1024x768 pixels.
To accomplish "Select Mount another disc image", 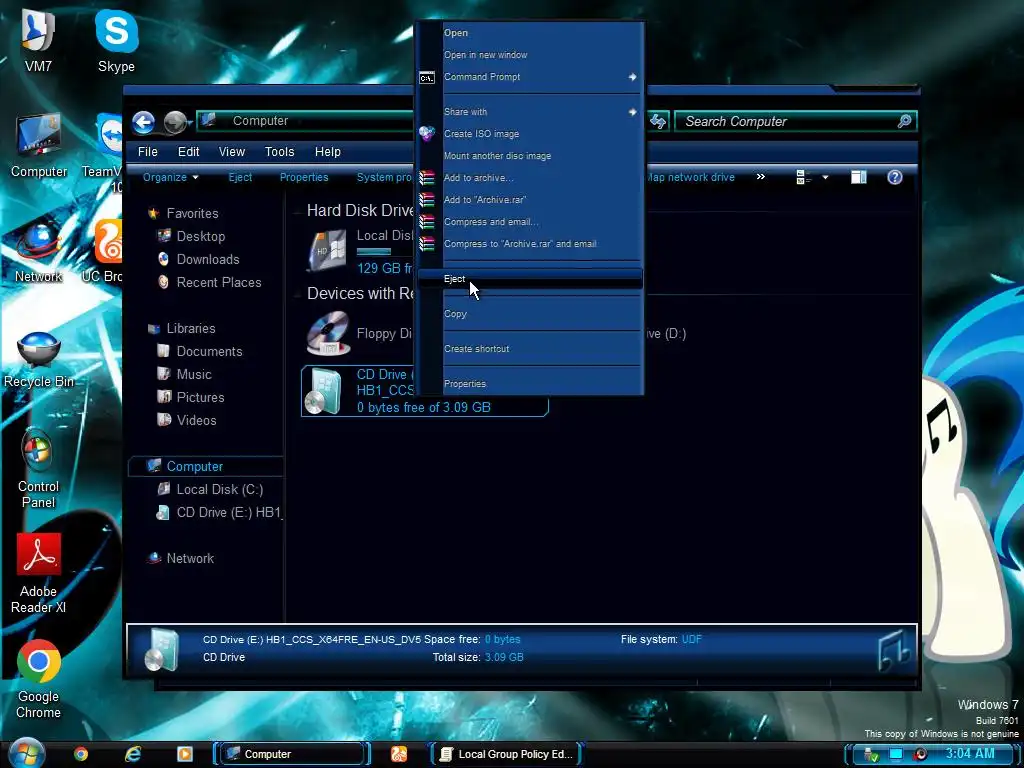I will click(530, 156).
